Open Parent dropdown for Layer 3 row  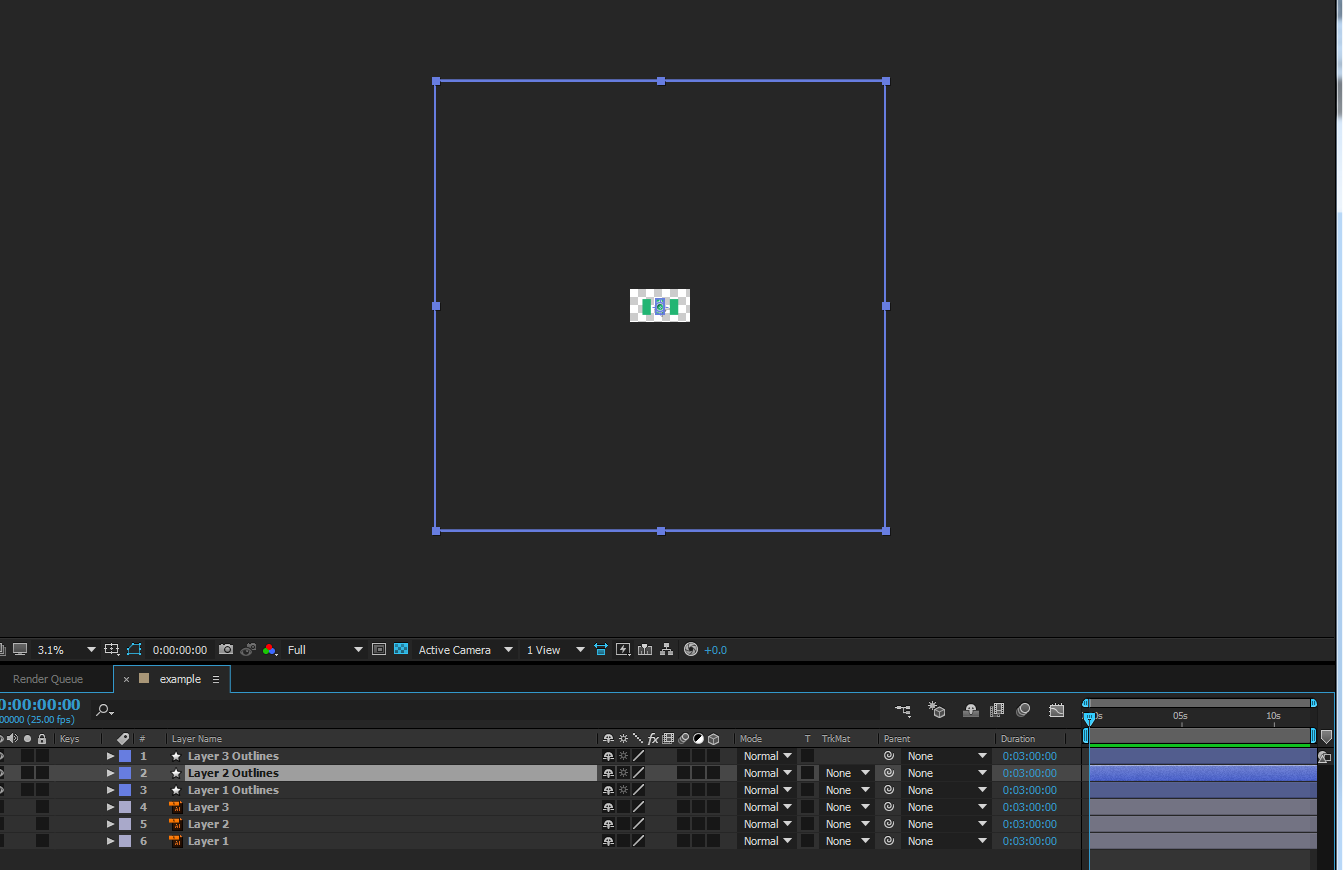pos(946,807)
